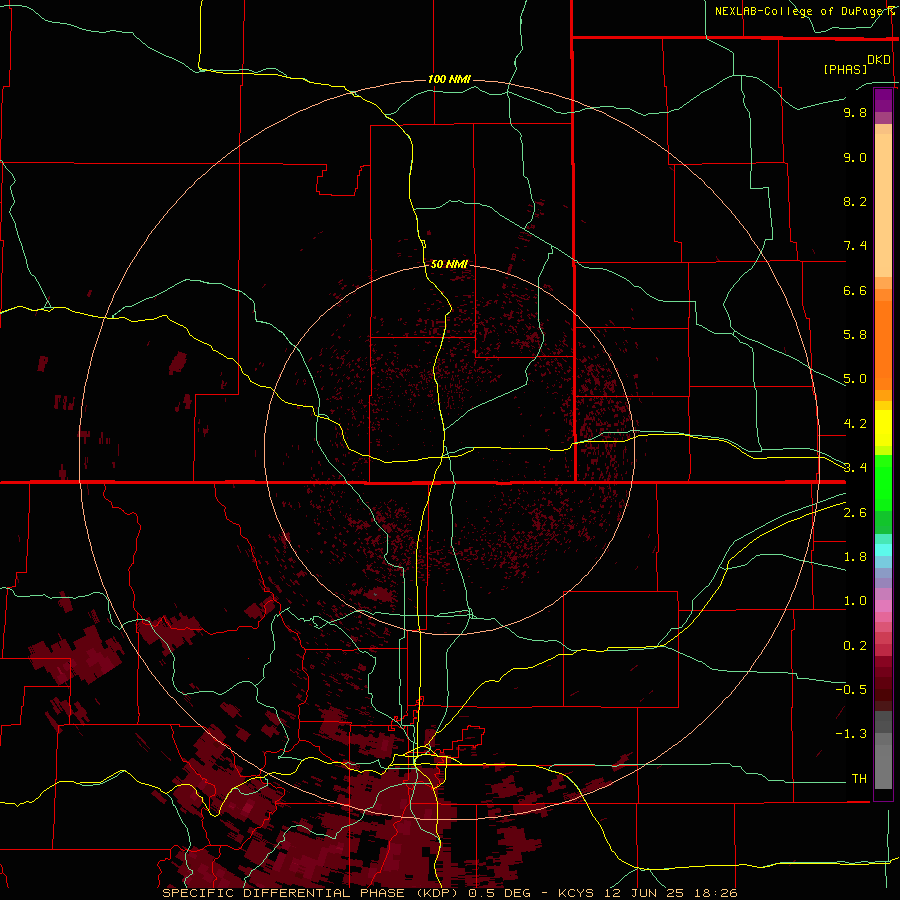Click the DKD legend unit label
Screen dimensions: 900x900
[879, 60]
